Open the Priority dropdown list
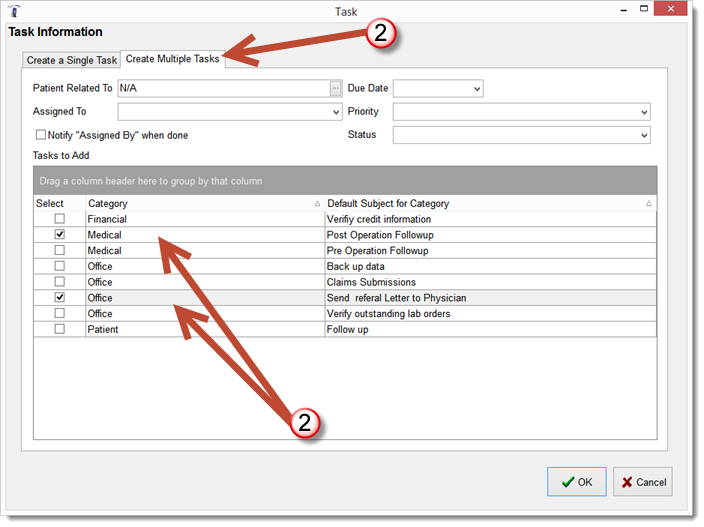704x527 pixels. [x=643, y=112]
